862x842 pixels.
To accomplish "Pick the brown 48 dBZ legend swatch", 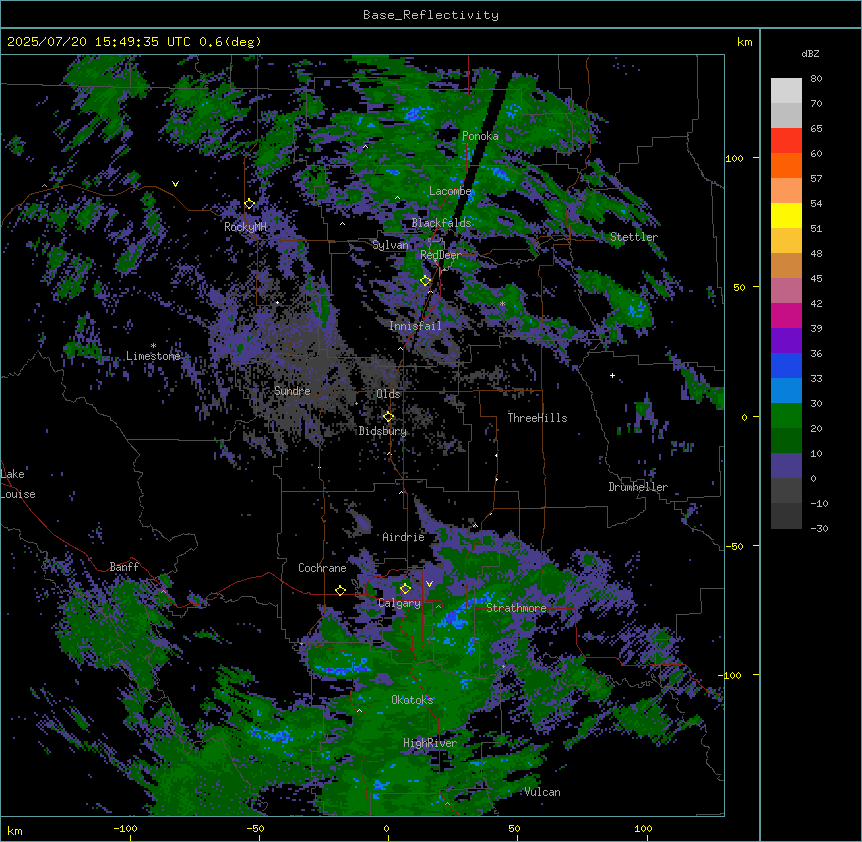I will tap(786, 265).
